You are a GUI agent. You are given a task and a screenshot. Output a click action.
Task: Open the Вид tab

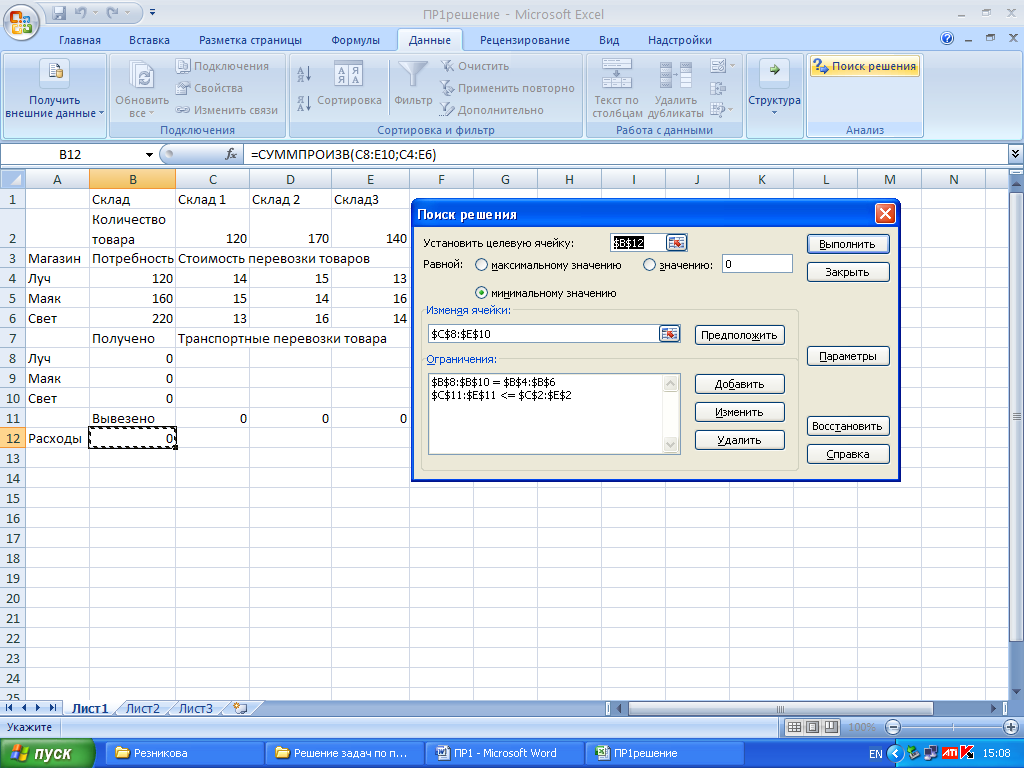[609, 40]
